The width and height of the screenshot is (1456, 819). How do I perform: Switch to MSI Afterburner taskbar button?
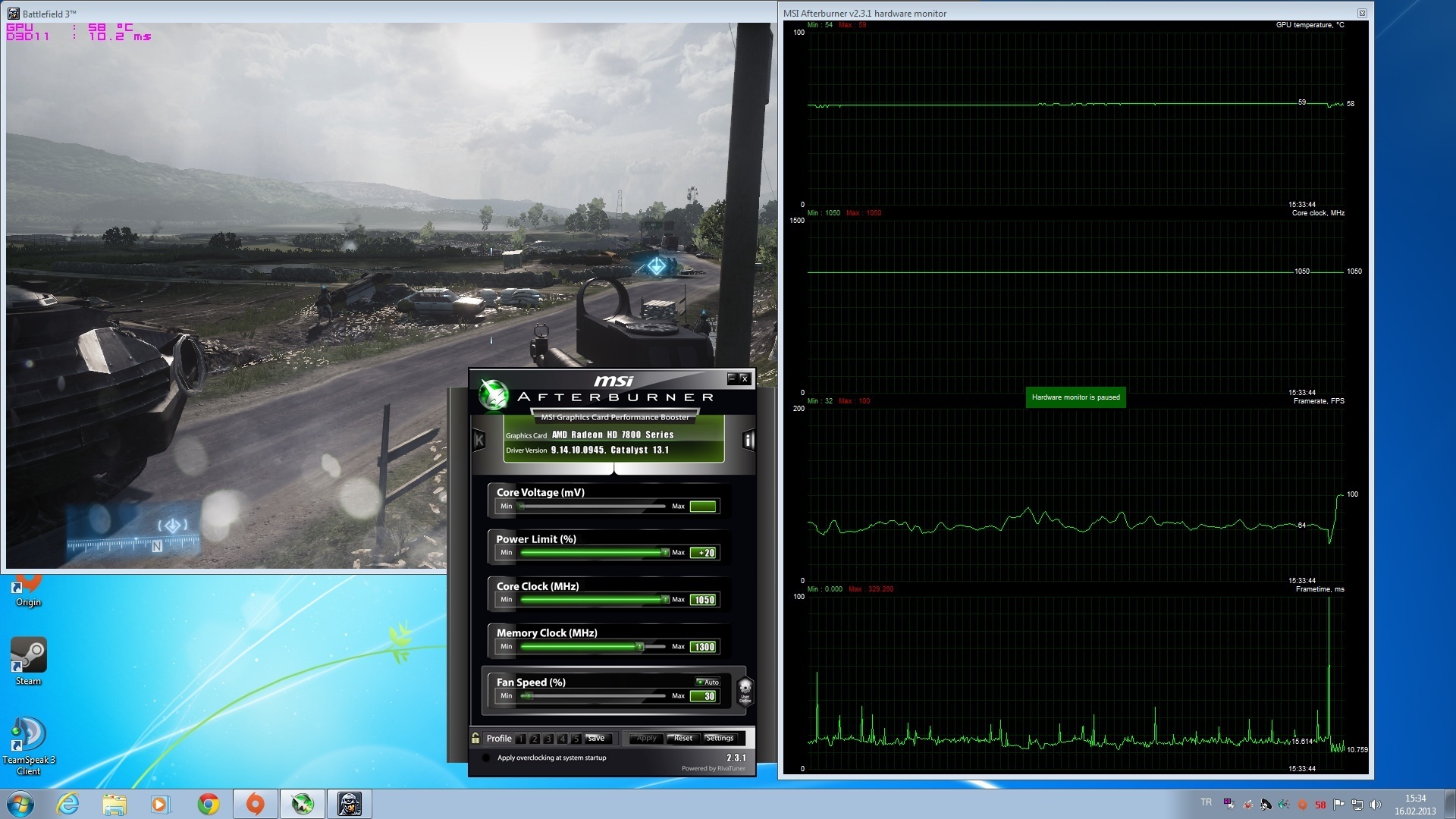click(x=303, y=804)
